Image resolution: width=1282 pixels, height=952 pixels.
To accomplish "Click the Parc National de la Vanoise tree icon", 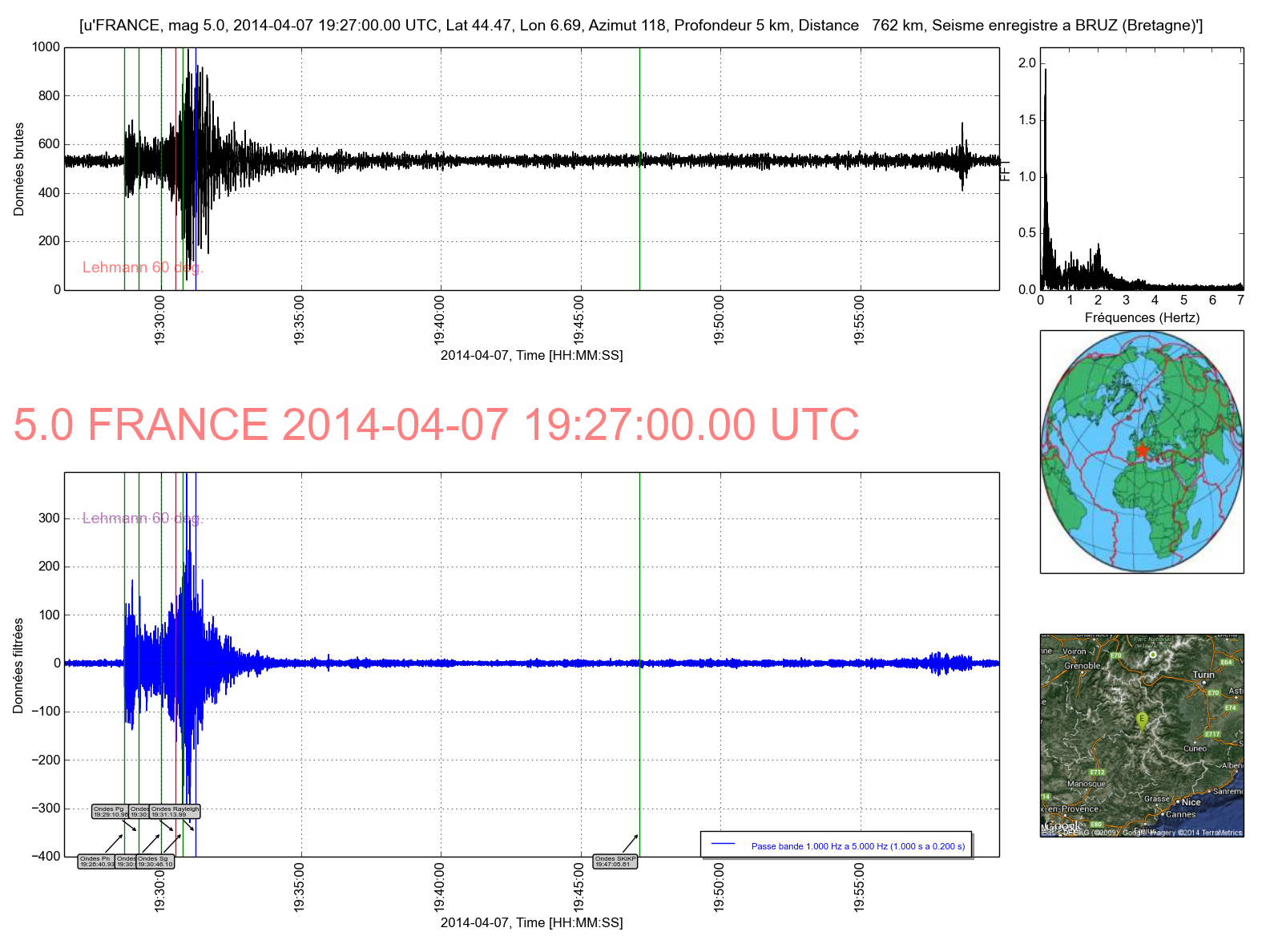I will 1152,655.
